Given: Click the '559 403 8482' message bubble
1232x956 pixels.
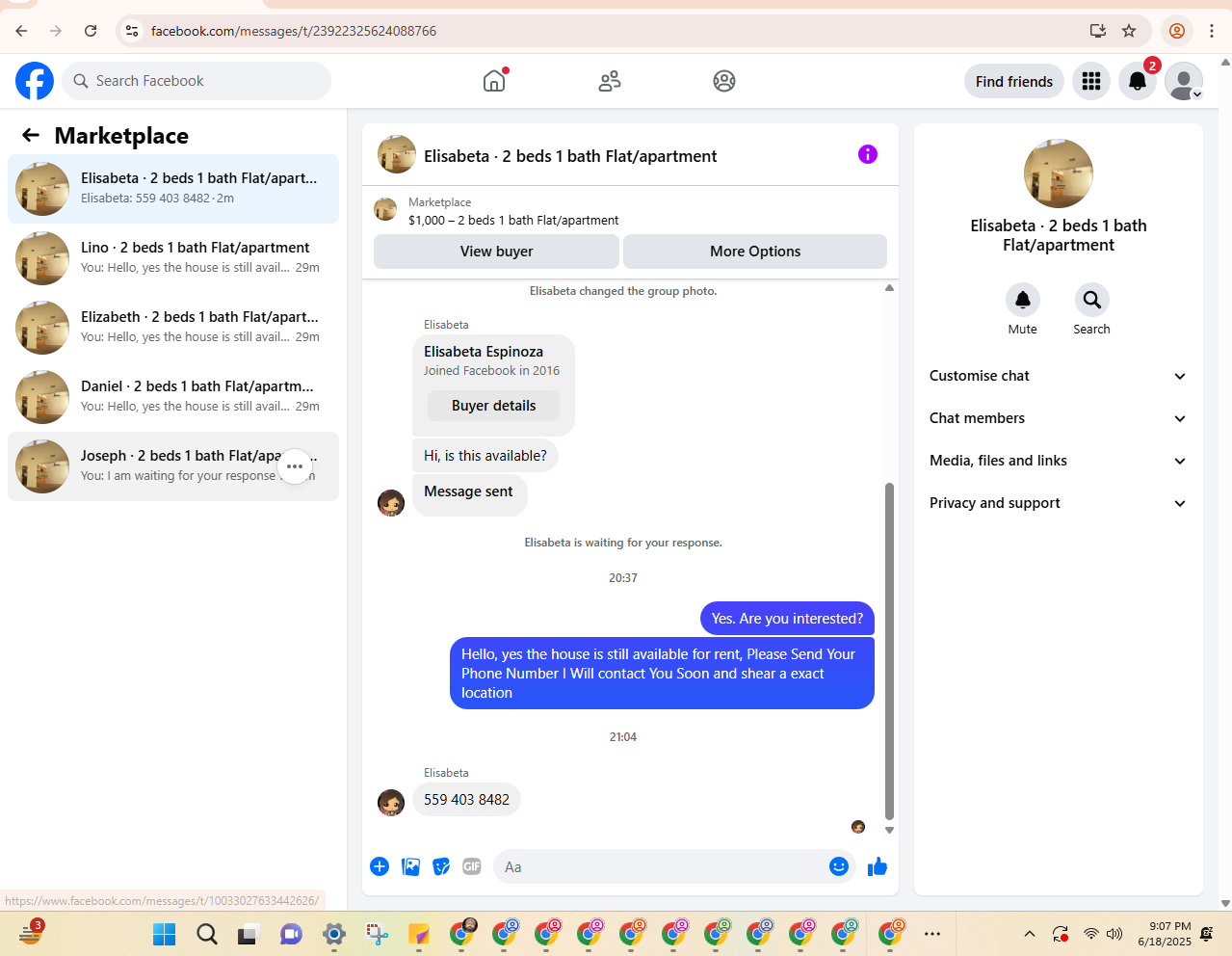Looking at the screenshot, I should pyautogui.click(x=466, y=800).
